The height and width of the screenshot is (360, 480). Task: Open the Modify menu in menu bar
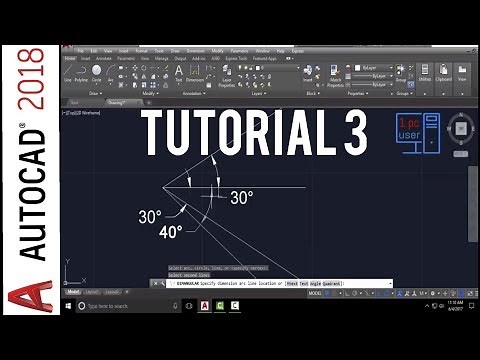point(217,51)
